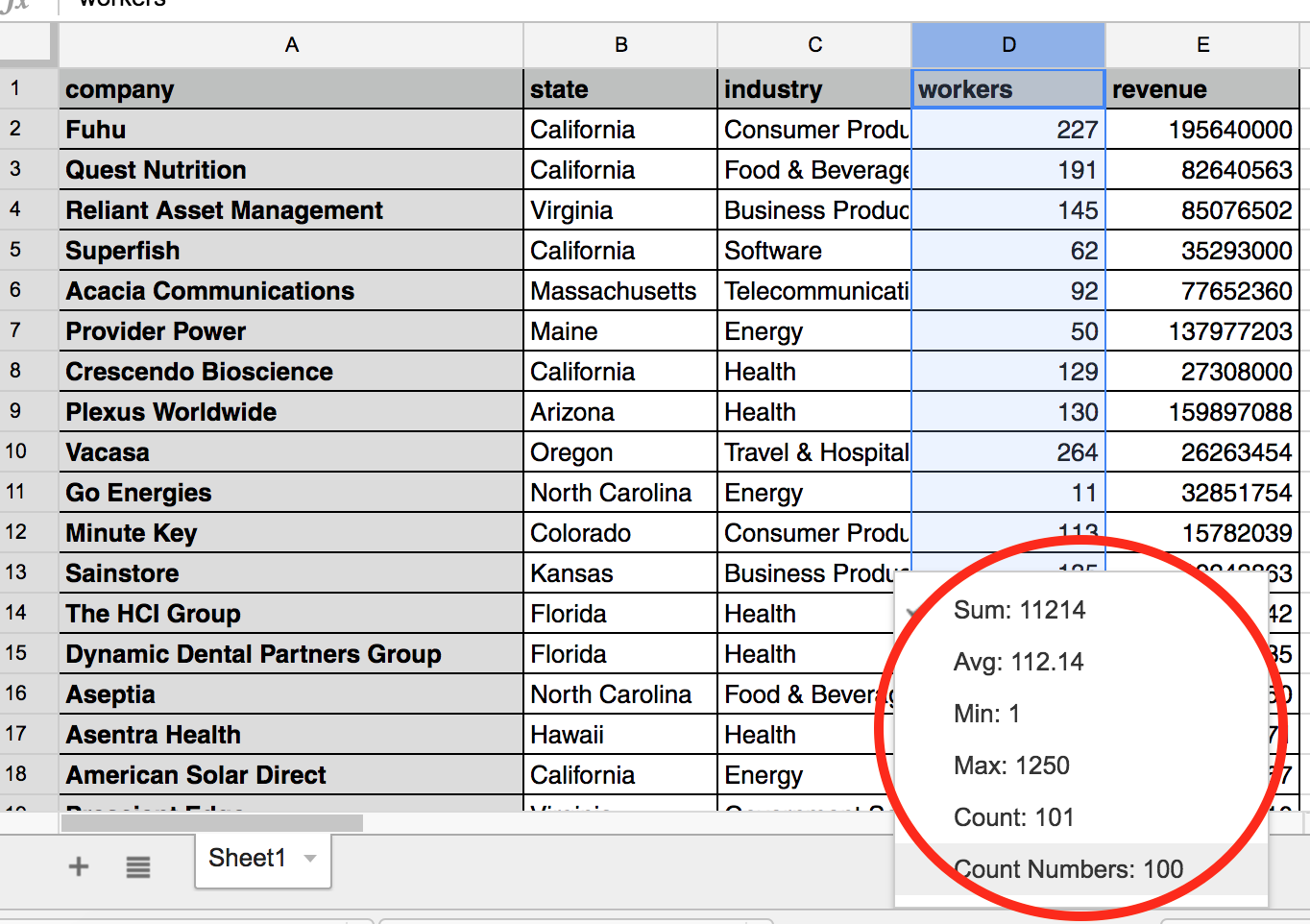1310x924 pixels.
Task: Click the workers value 62
Action: pos(1008,251)
